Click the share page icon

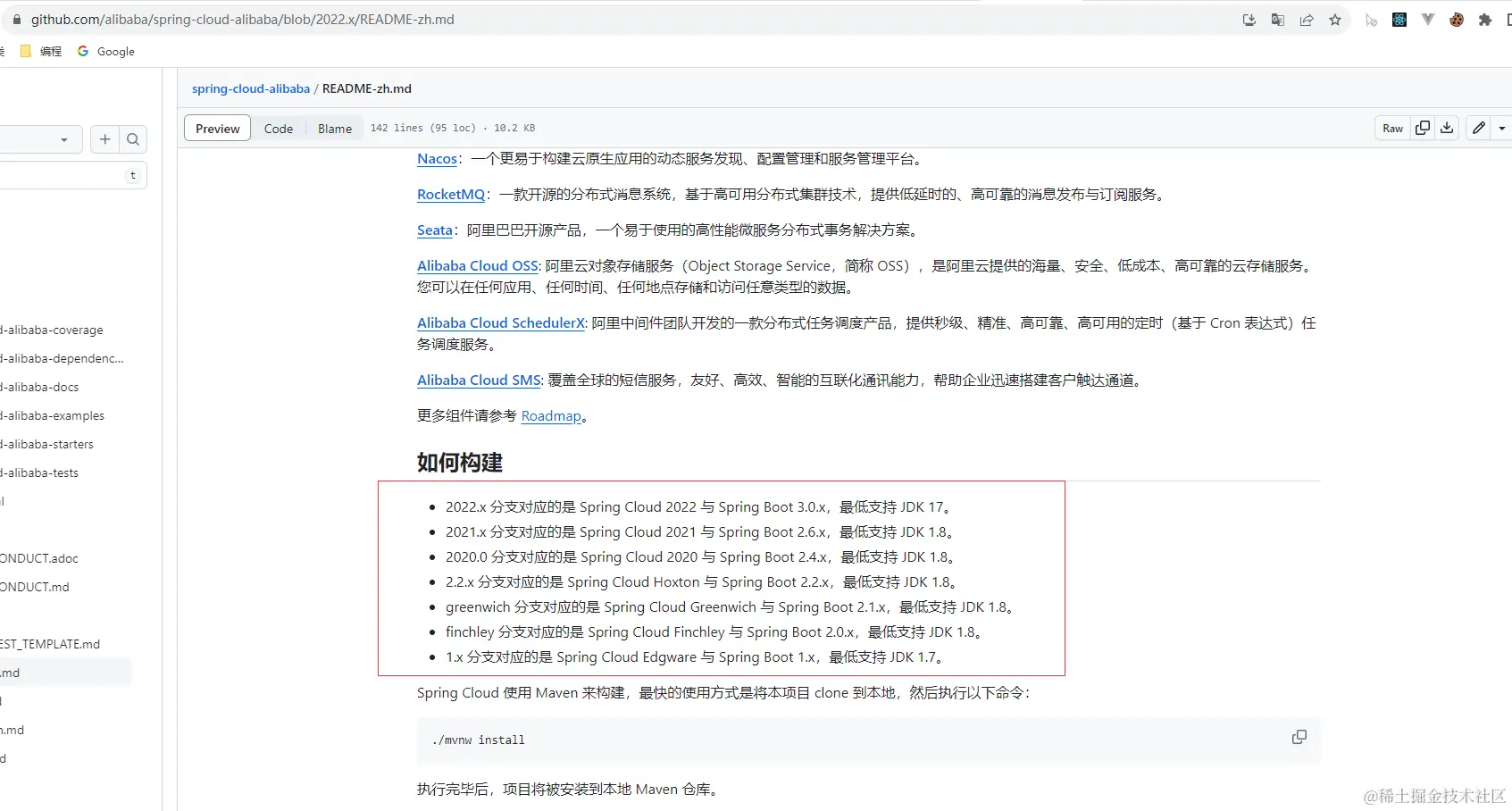1307,20
